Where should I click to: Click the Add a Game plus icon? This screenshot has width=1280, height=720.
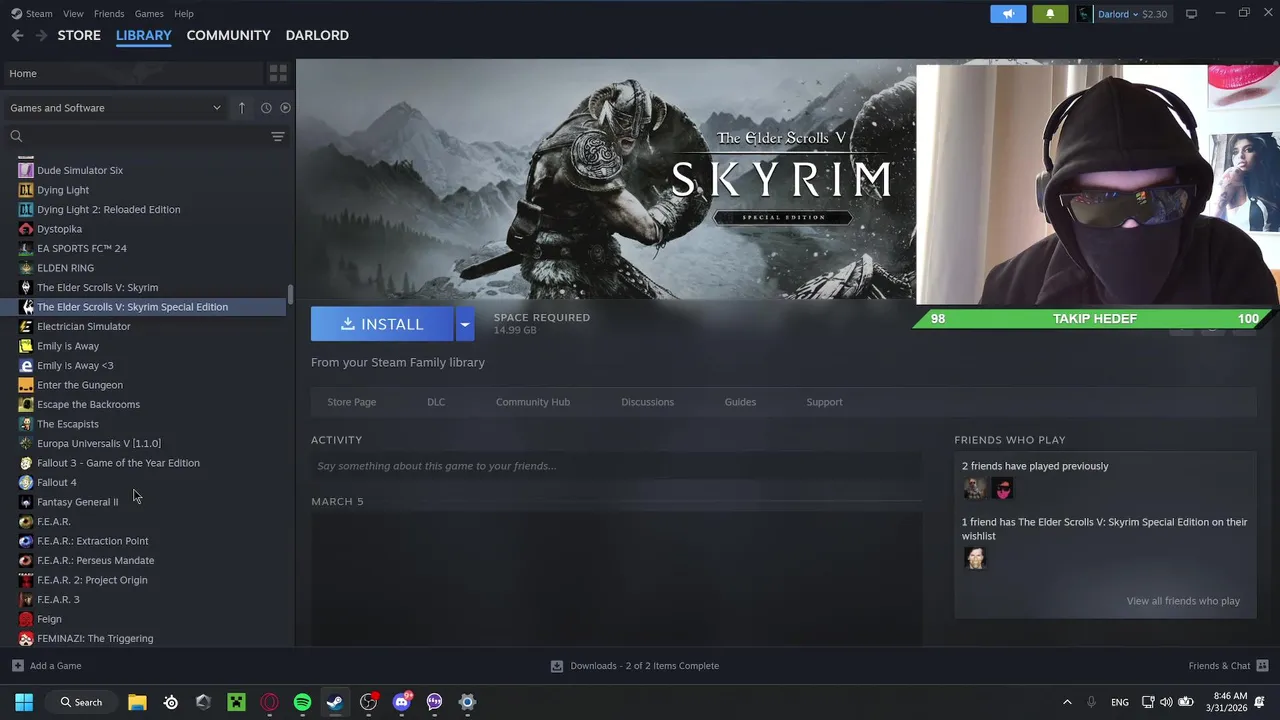point(17,666)
